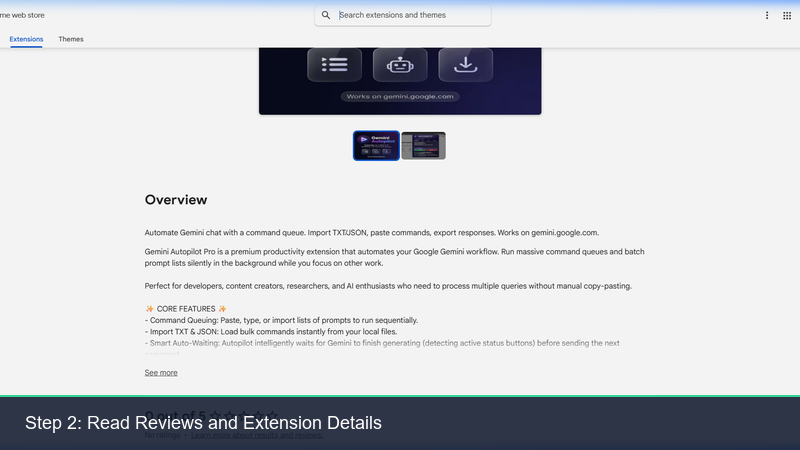The width and height of the screenshot is (800, 450).
Task: Switch to the Themes tab
Action: (71, 39)
